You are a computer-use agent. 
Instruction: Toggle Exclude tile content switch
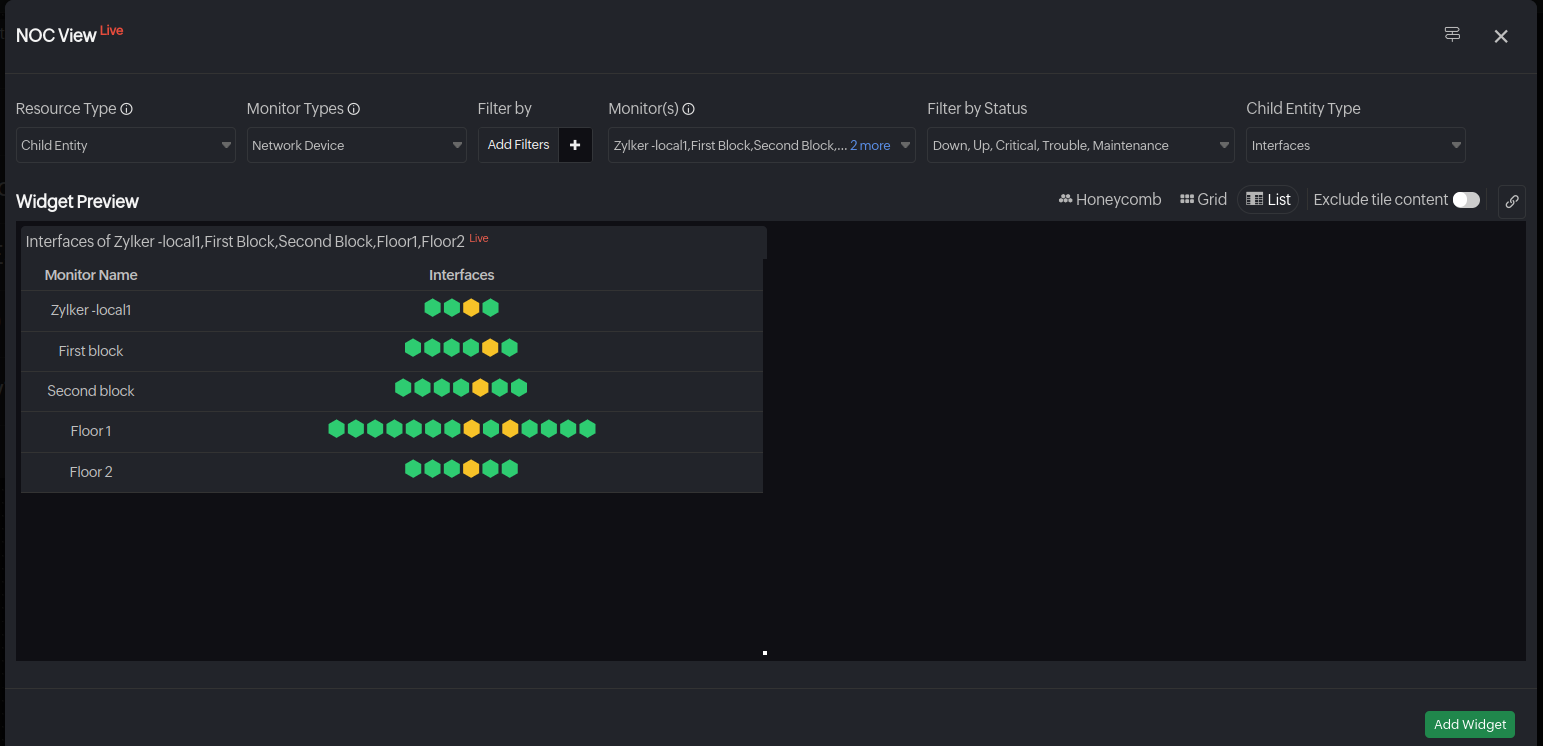click(1465, 200)
